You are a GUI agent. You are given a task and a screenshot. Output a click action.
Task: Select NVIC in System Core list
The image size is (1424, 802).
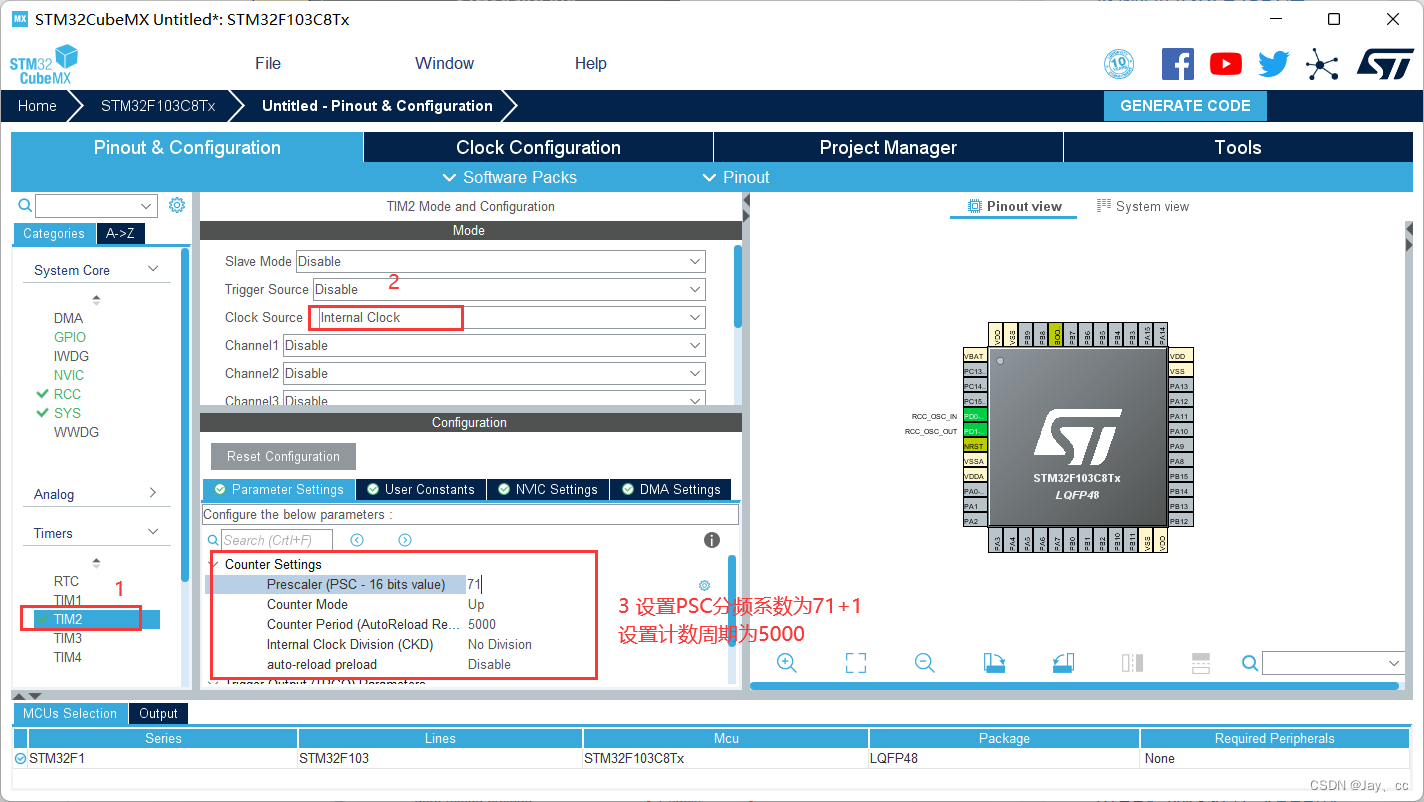point(69,375)
